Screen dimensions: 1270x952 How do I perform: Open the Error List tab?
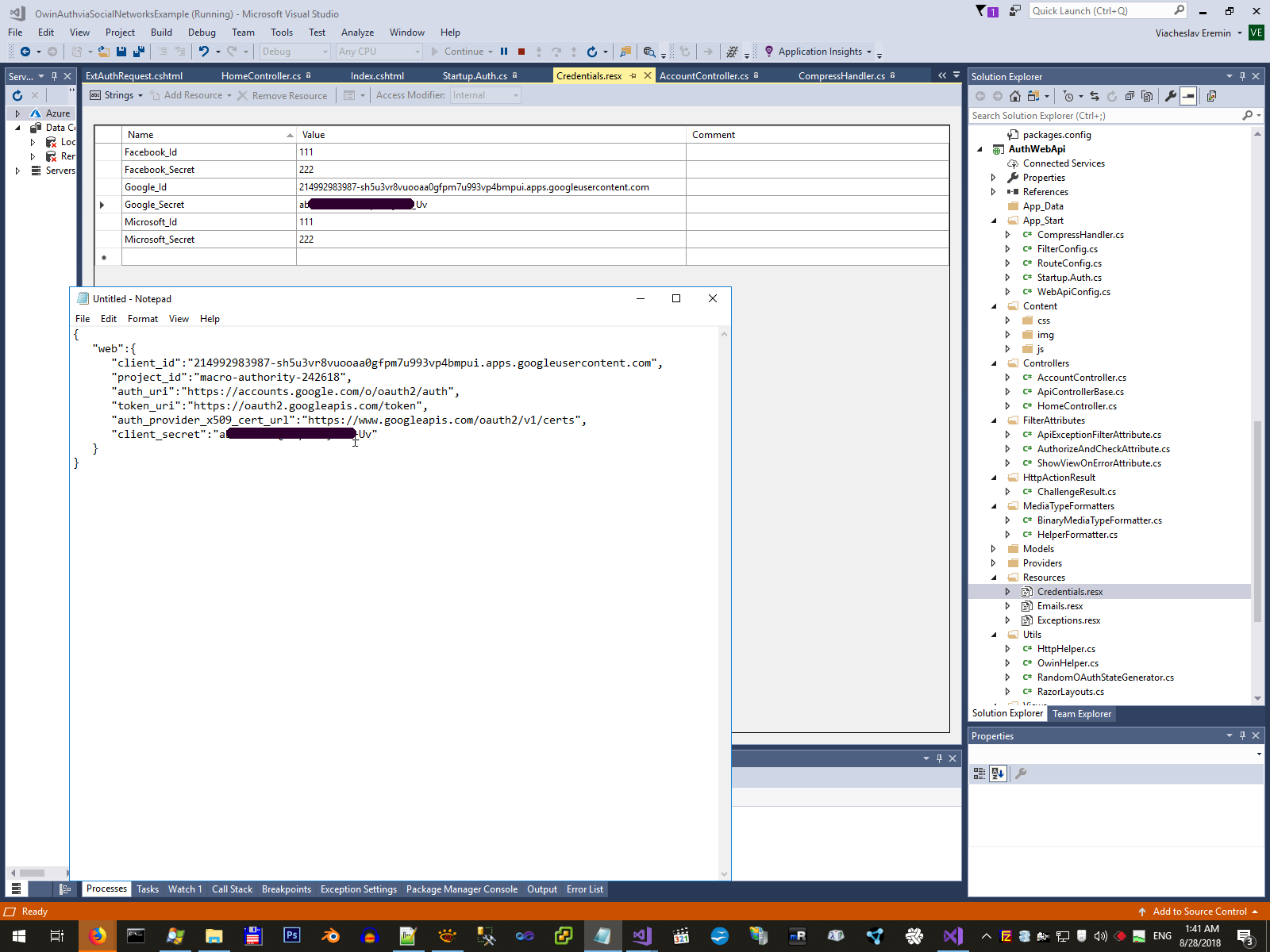tap(585, 889)
